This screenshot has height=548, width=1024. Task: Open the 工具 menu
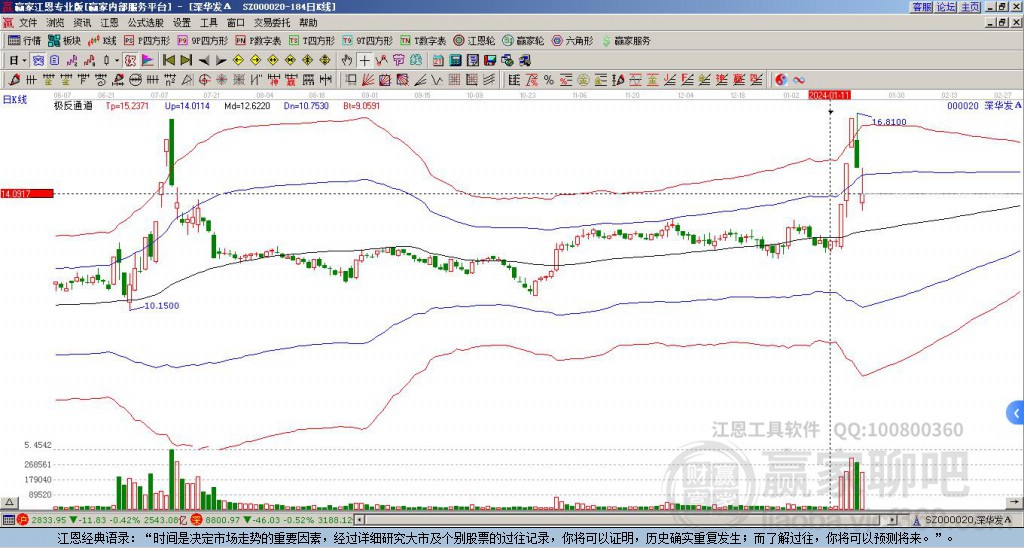209,23
